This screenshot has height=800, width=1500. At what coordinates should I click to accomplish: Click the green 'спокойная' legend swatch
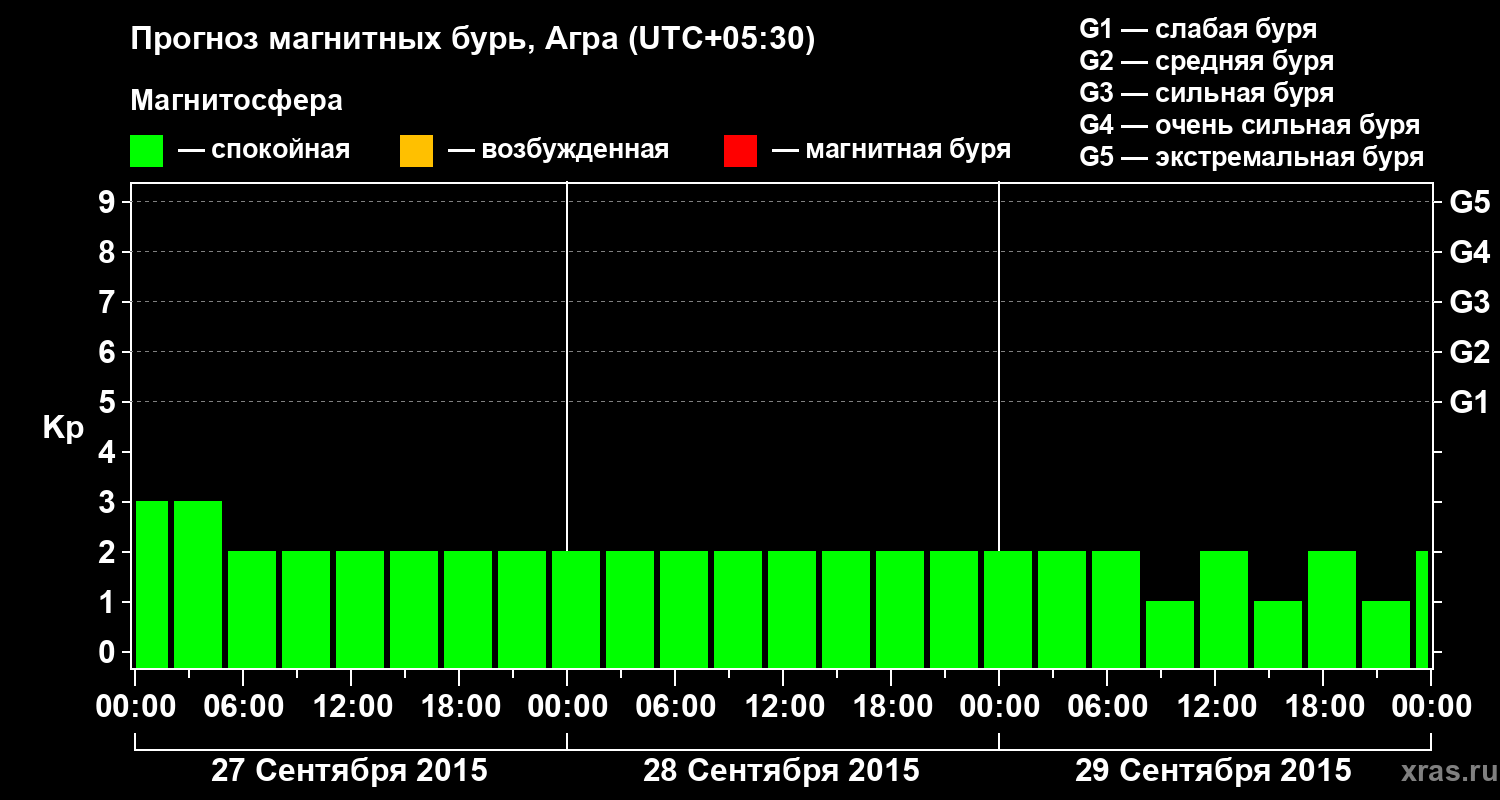click(147, 151)
